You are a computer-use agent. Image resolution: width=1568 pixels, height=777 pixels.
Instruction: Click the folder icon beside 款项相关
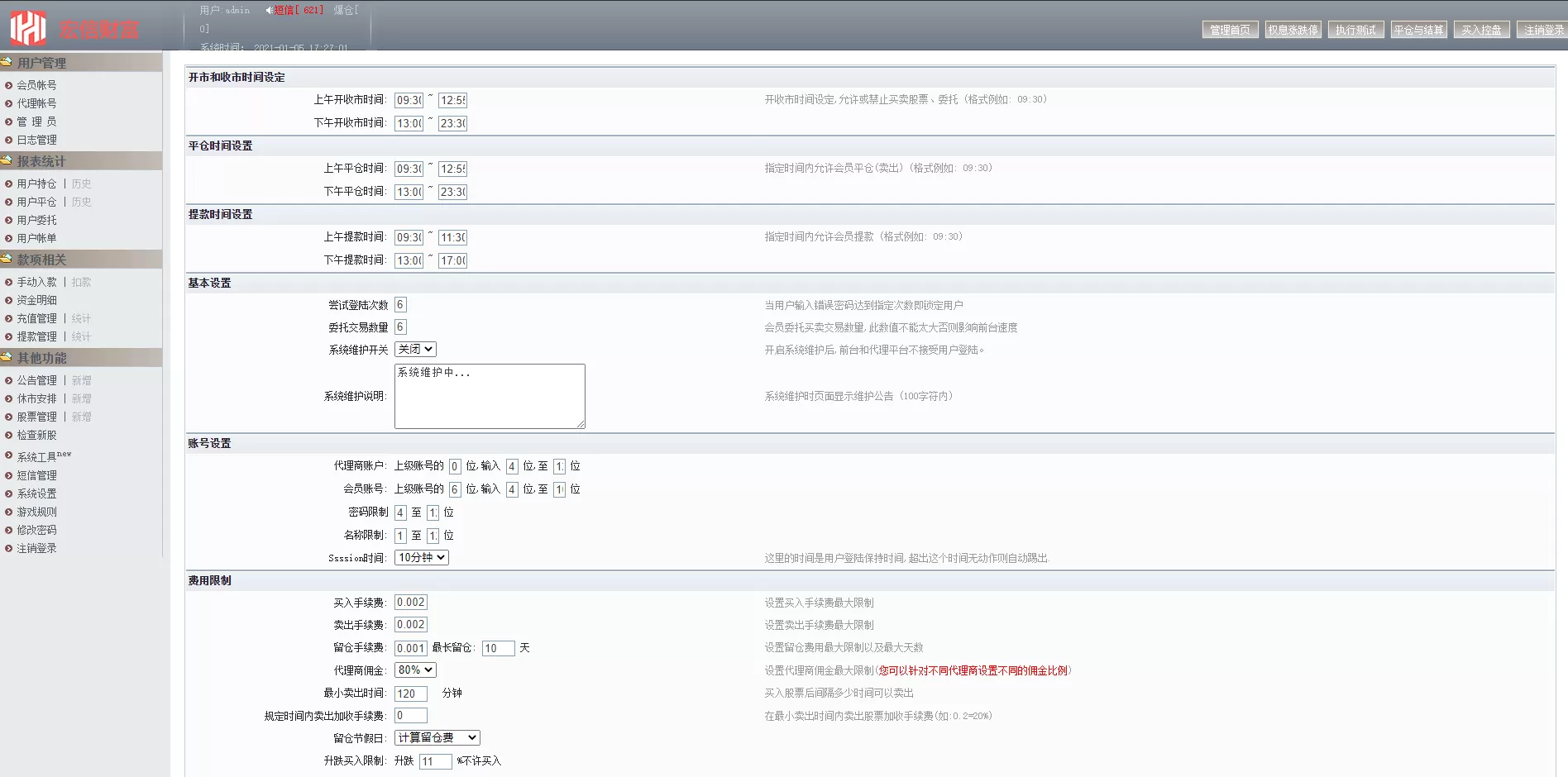[7, 259]
